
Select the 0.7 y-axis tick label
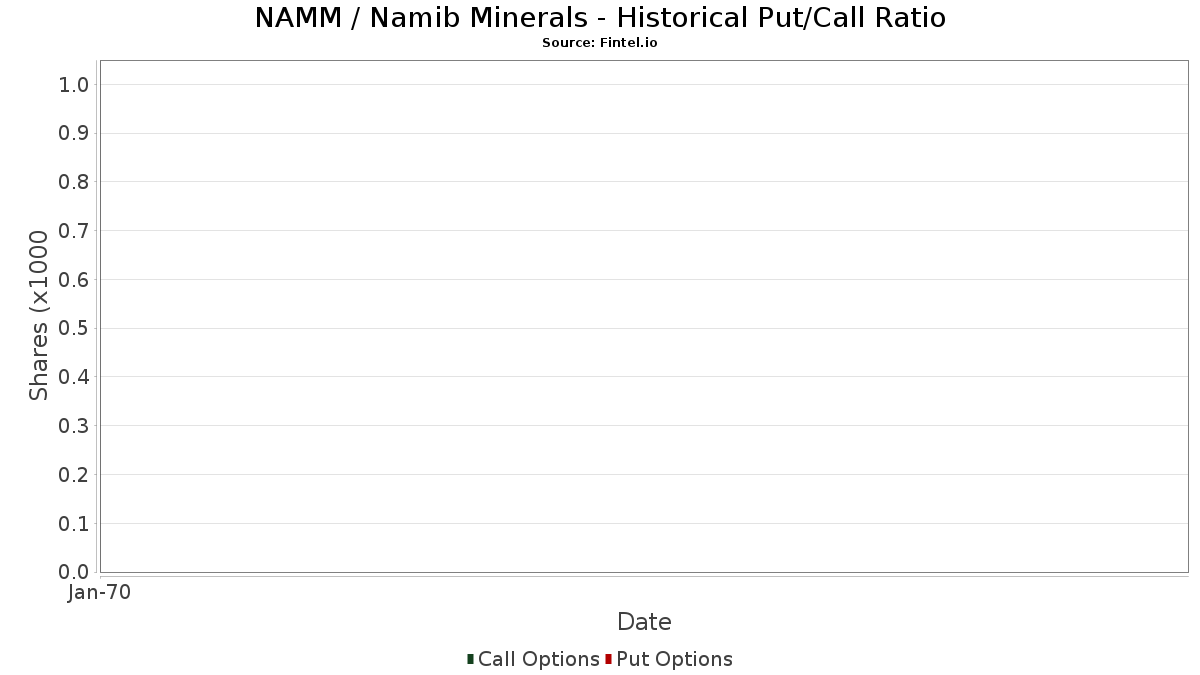pos(74,231)
